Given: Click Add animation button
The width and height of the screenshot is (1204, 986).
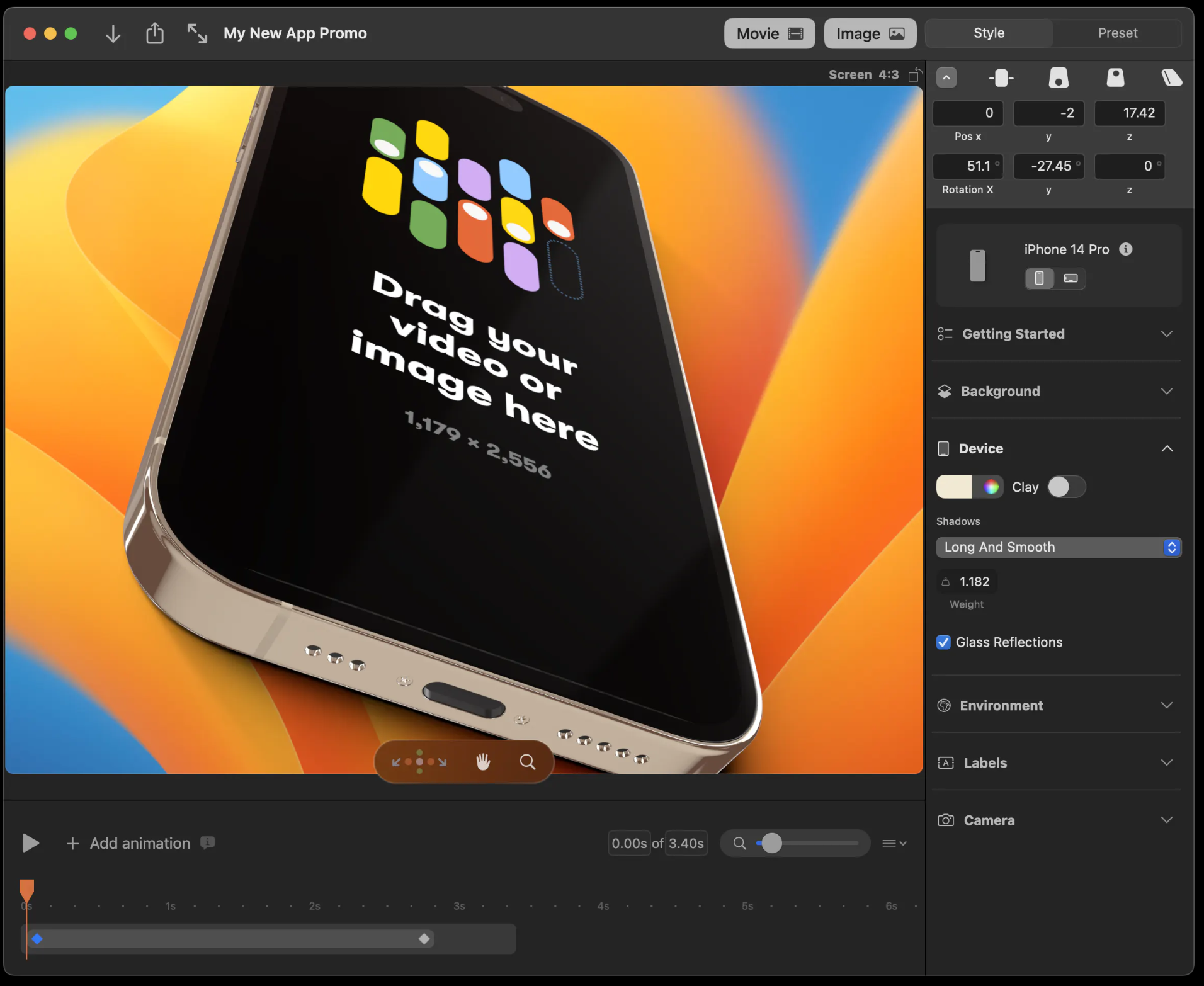Looking at the screenshot, I should (128, 843).
